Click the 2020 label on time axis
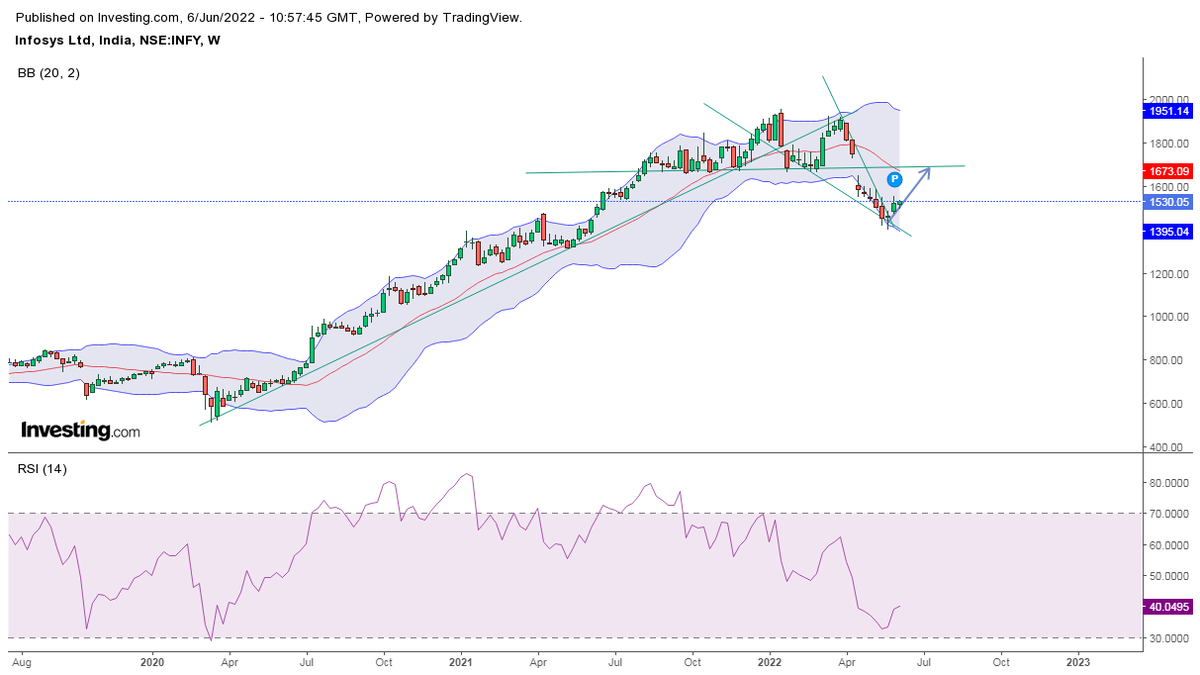 [152, 662]
